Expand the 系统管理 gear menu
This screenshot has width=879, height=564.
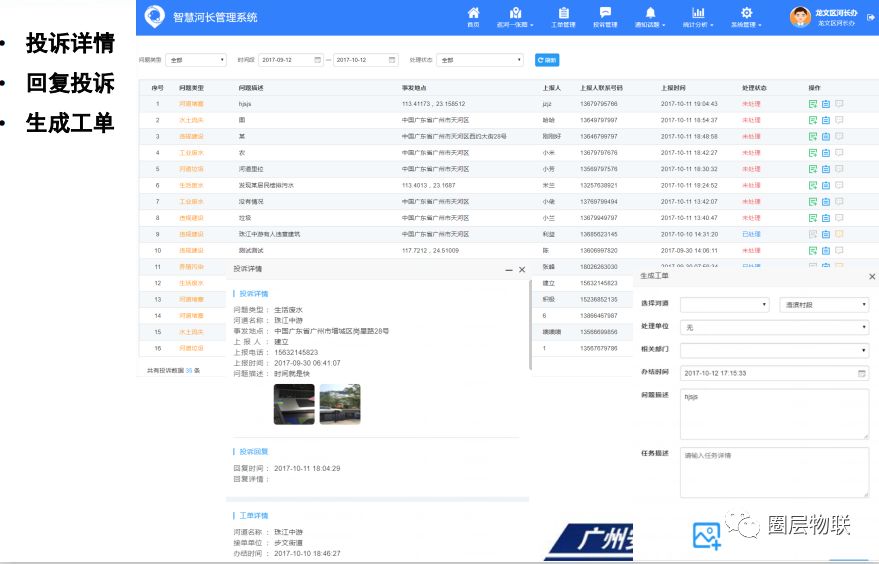click(x=746, y=17)
